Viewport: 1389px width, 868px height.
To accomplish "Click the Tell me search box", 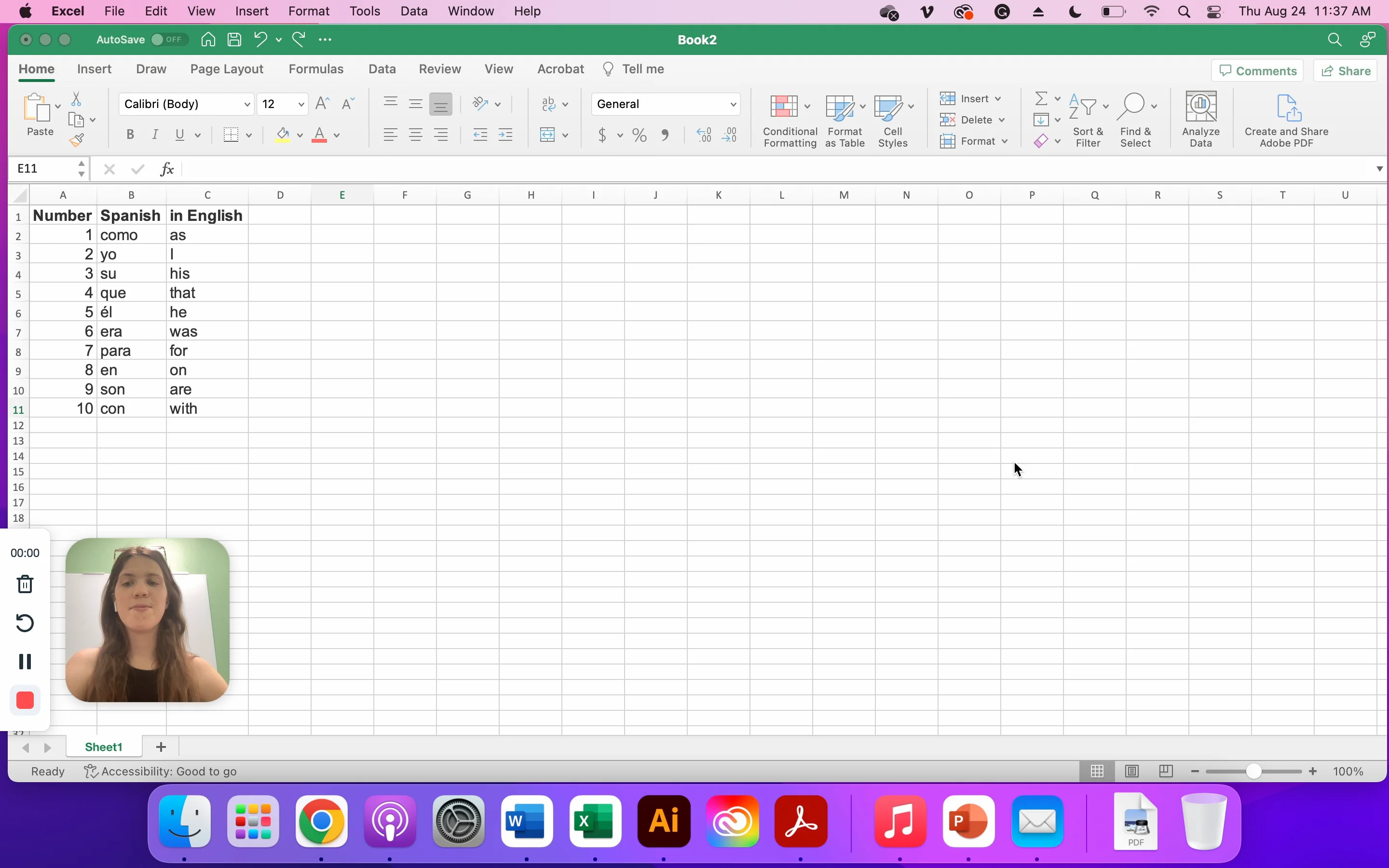I will [x=634, y=69].
